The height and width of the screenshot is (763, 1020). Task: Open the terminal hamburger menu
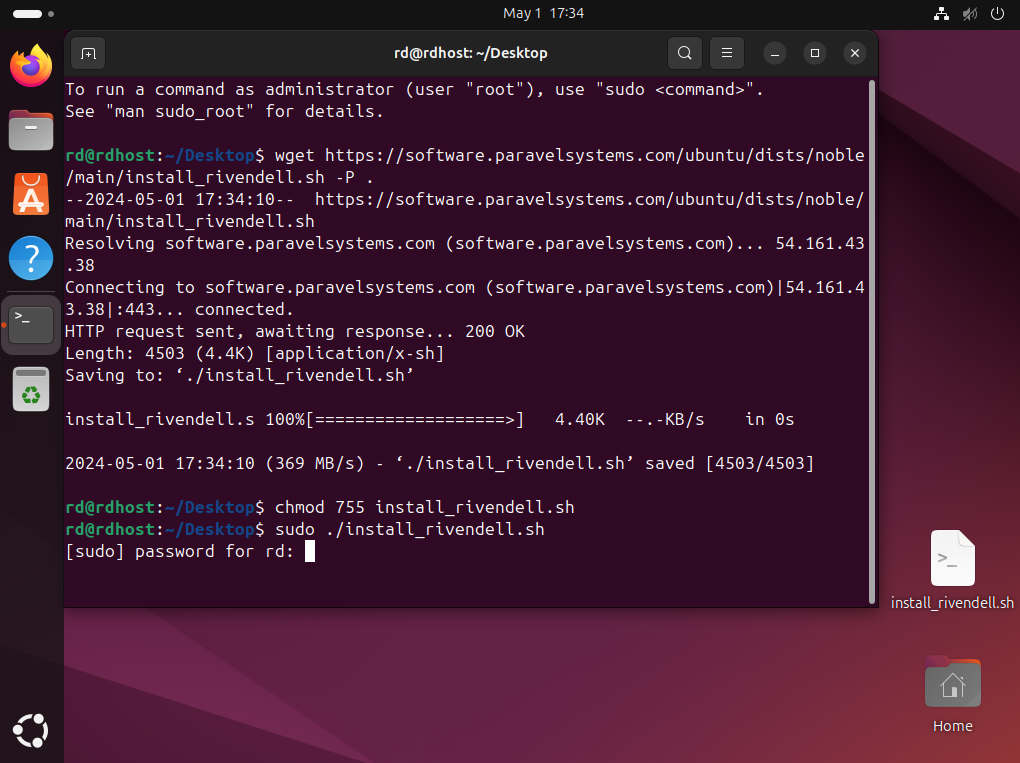727,53
